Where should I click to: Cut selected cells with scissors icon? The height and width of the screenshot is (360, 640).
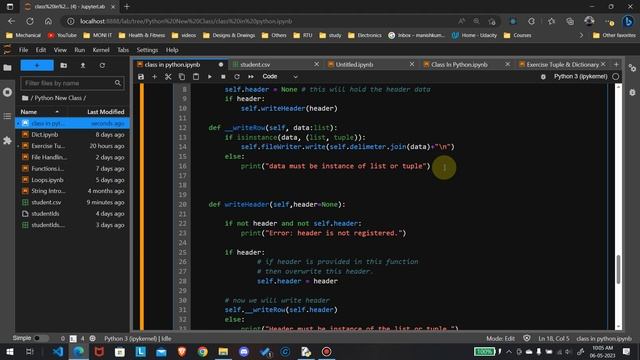tap(168, 77)
